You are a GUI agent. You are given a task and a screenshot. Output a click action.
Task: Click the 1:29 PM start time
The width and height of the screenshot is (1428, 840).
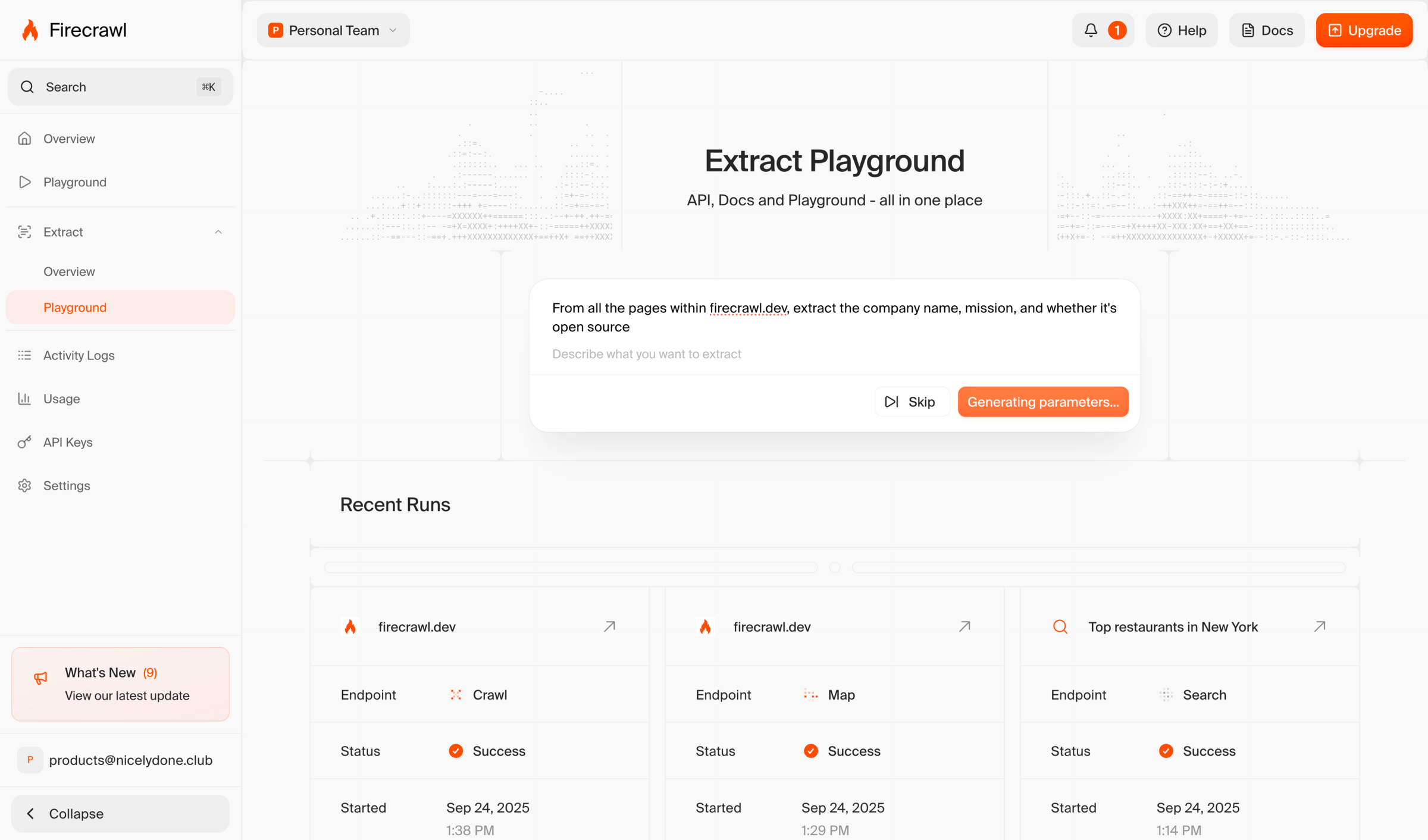825,830
